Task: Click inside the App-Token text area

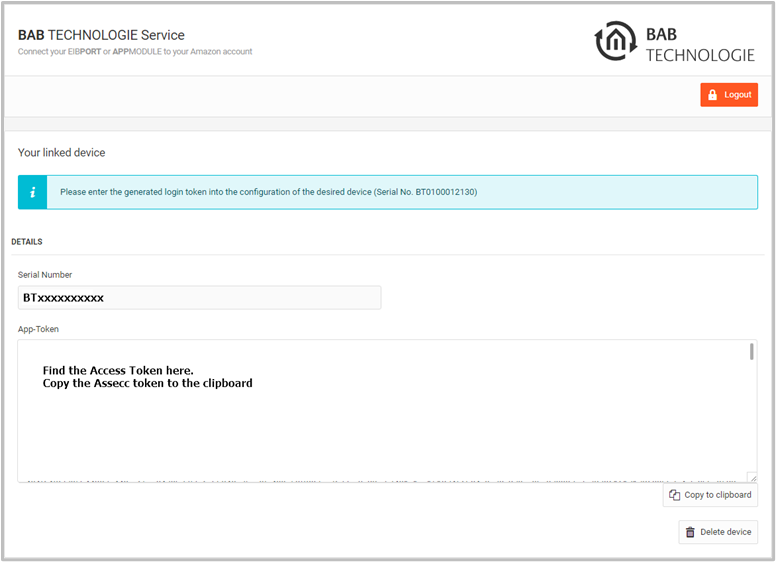Action: coord(380,420)
